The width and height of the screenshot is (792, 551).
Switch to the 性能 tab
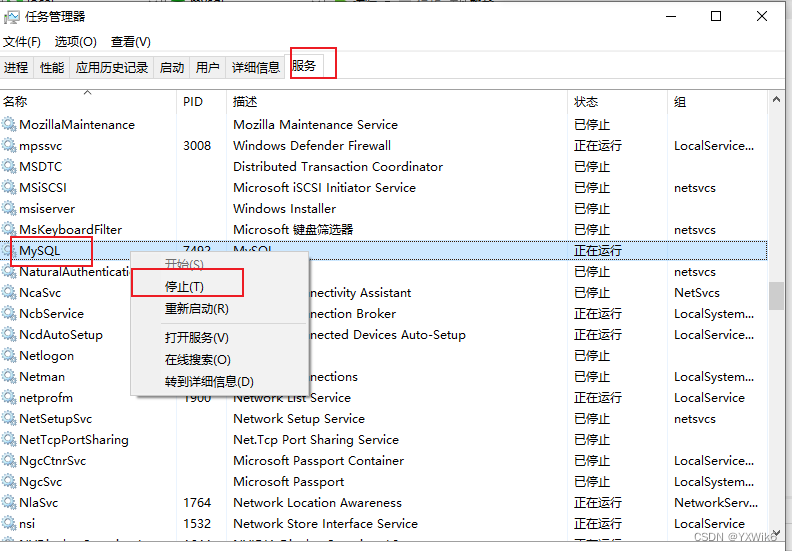point(52,67)
